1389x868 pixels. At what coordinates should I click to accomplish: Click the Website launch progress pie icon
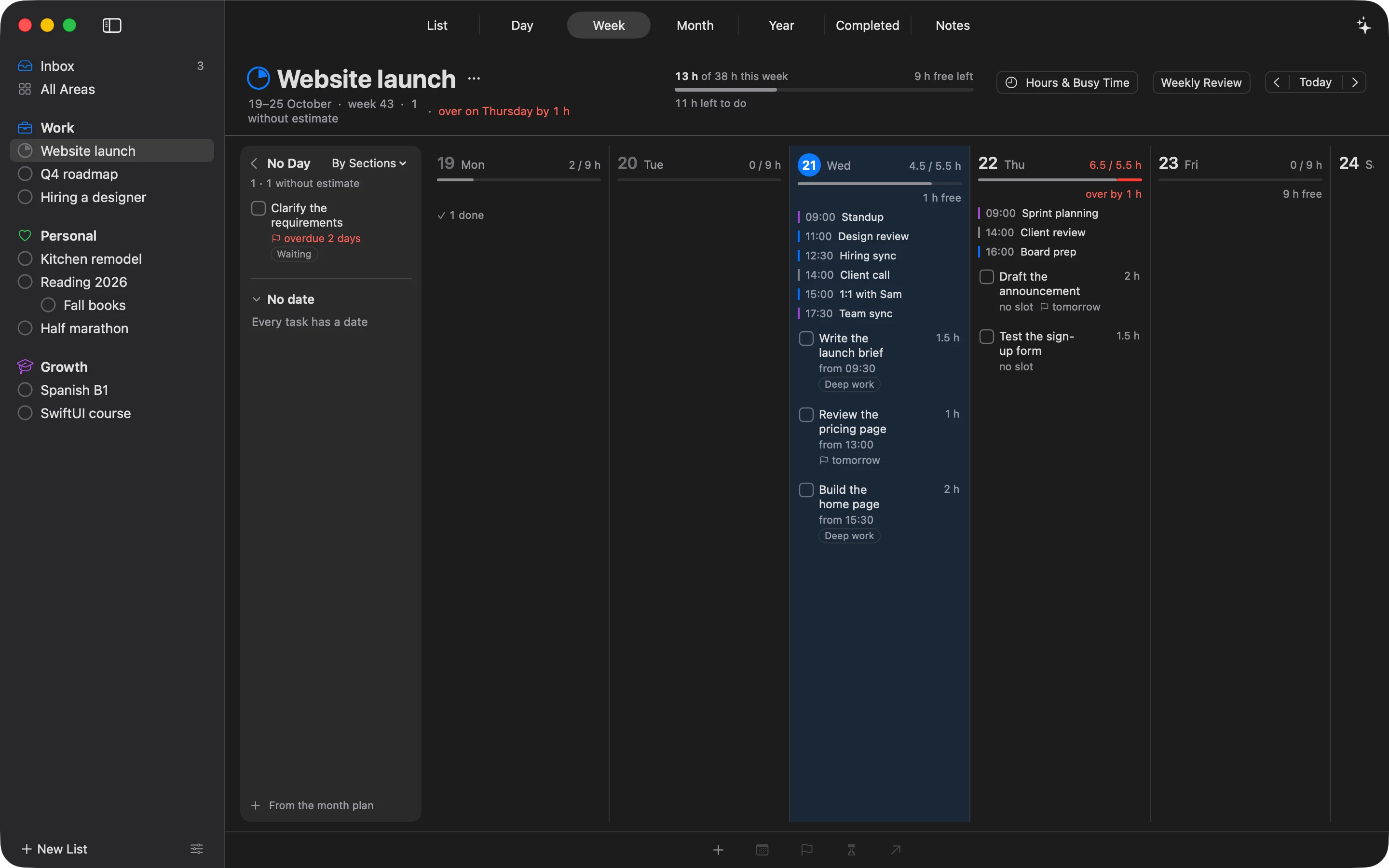coord(259,78)
